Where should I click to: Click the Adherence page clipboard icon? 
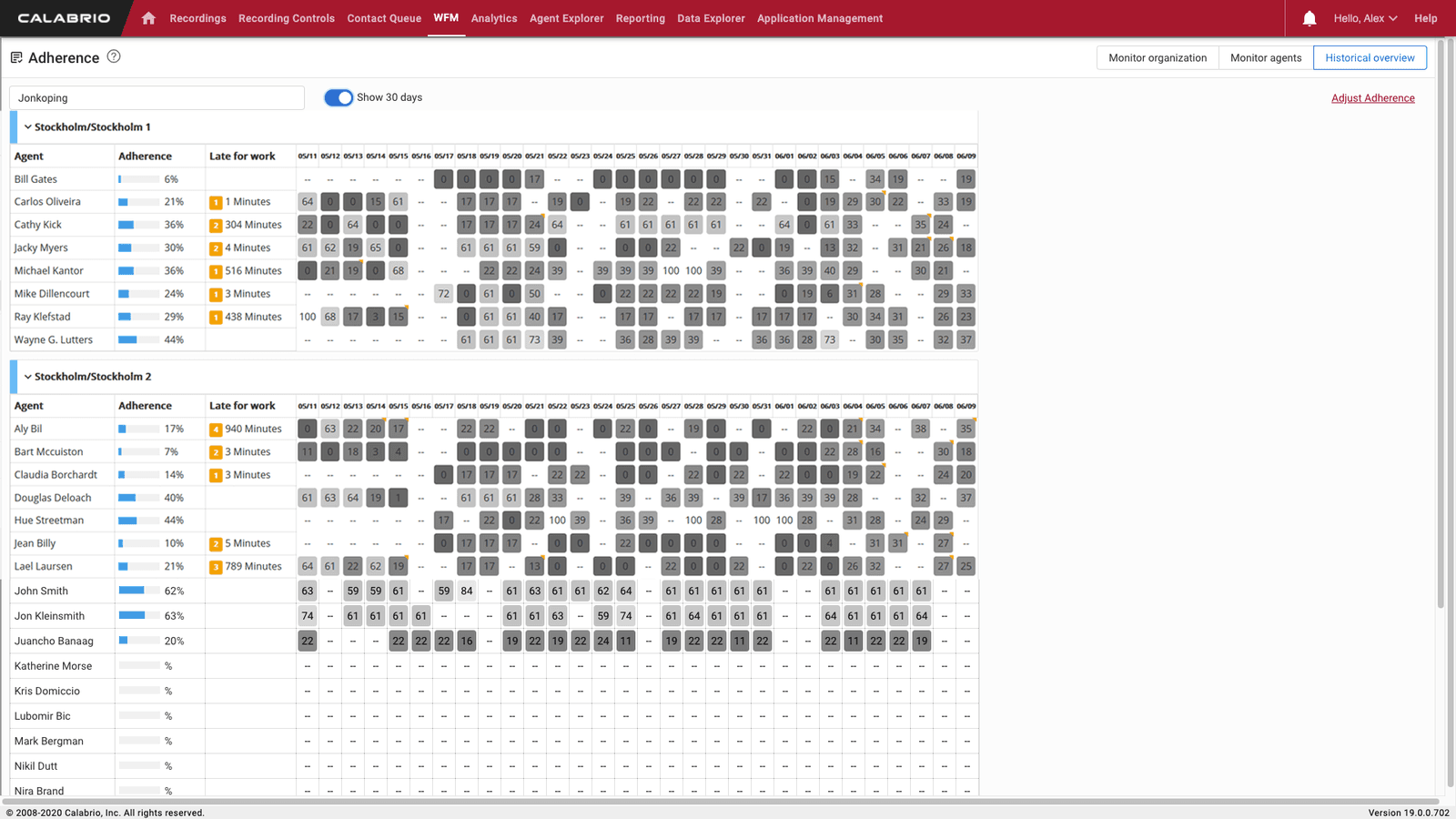click(x=16, y=56)
